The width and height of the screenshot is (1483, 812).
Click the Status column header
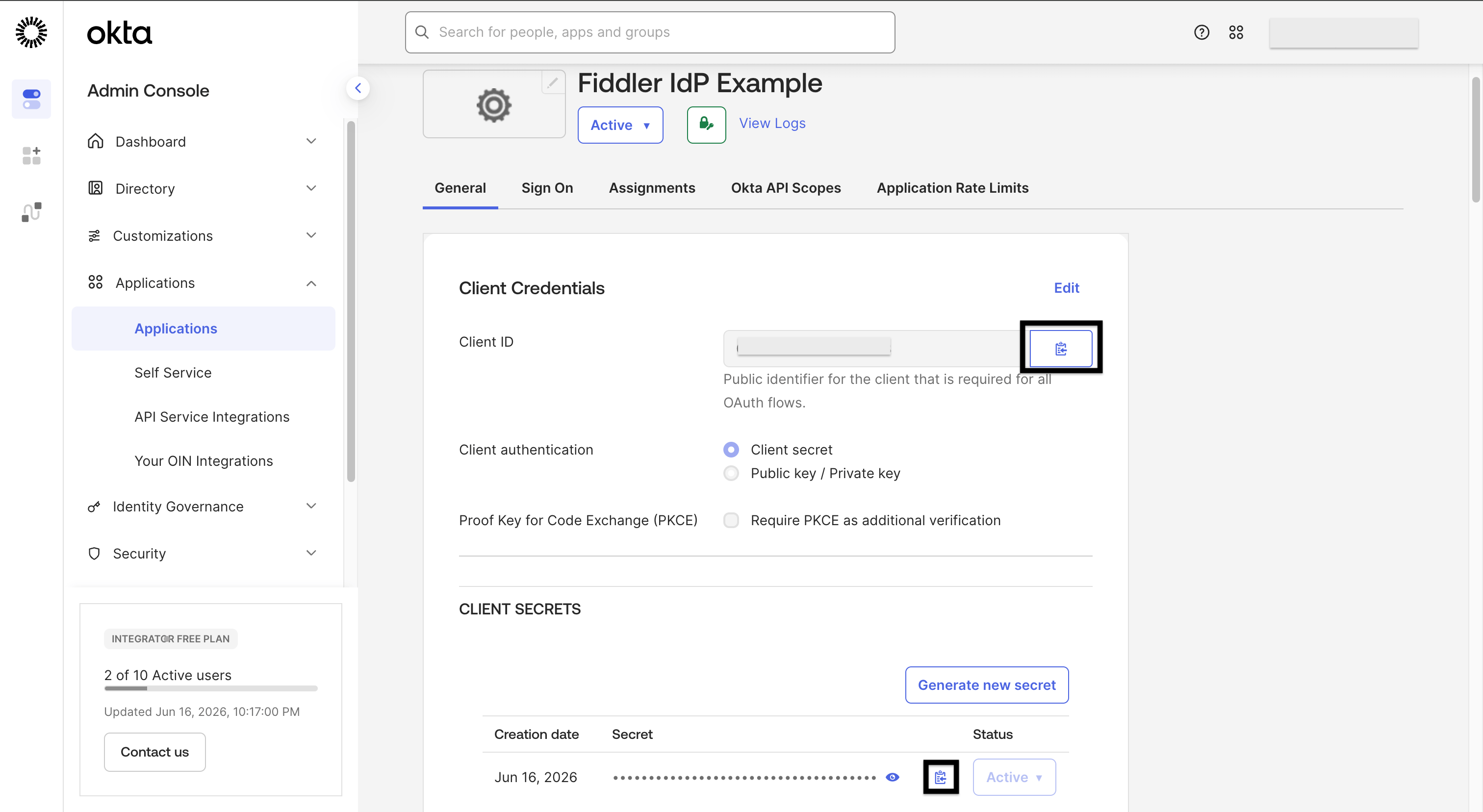coord(993,735)
